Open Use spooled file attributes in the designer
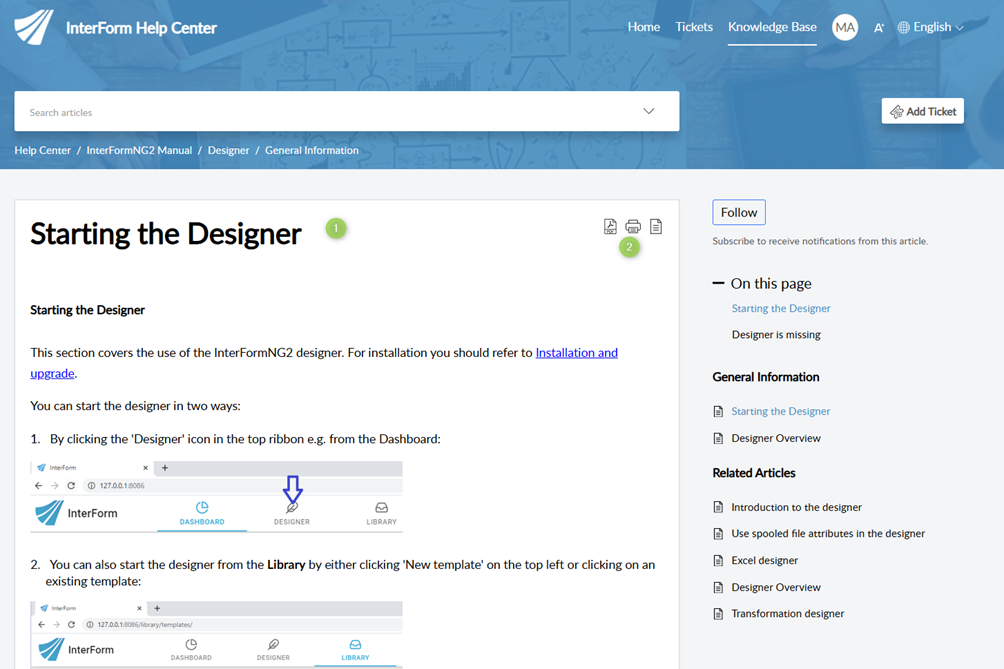This screenshot has height=669, width=1004. pyautogui.click(x=828, y=534)
